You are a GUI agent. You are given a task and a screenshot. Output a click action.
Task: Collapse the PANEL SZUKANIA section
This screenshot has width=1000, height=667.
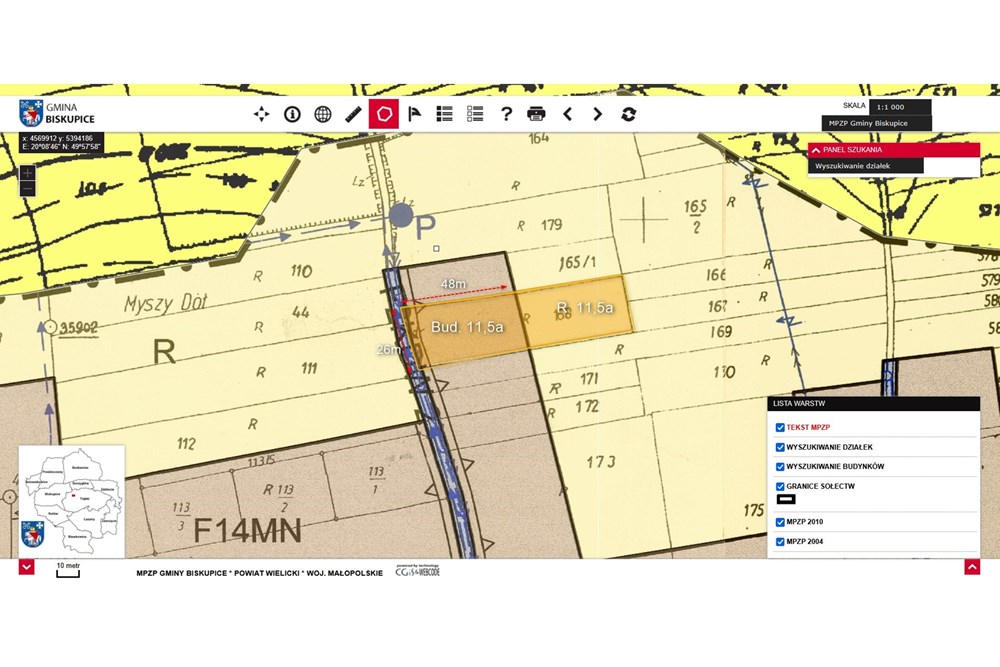coord(816,150)
